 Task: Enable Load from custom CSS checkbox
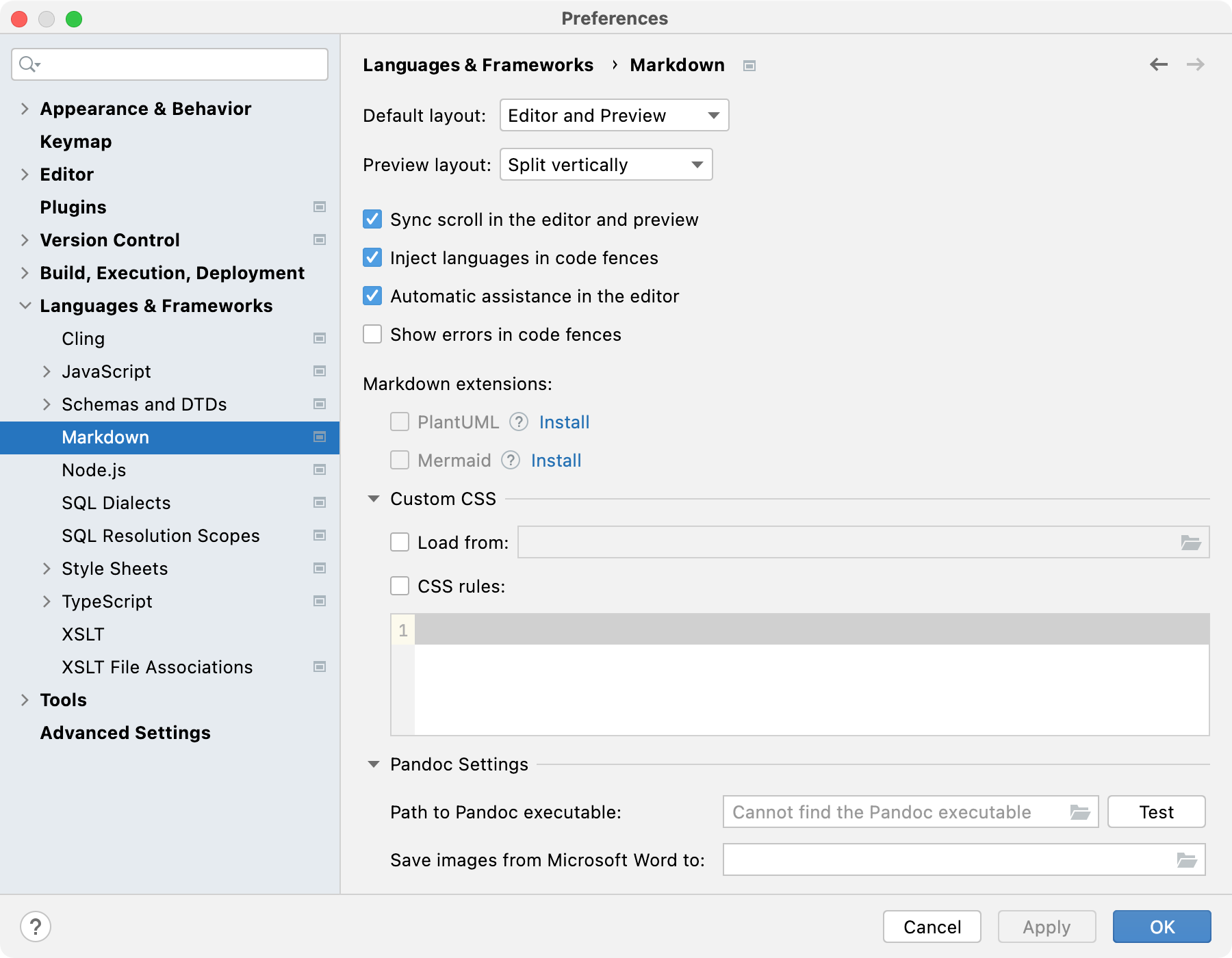400,542
